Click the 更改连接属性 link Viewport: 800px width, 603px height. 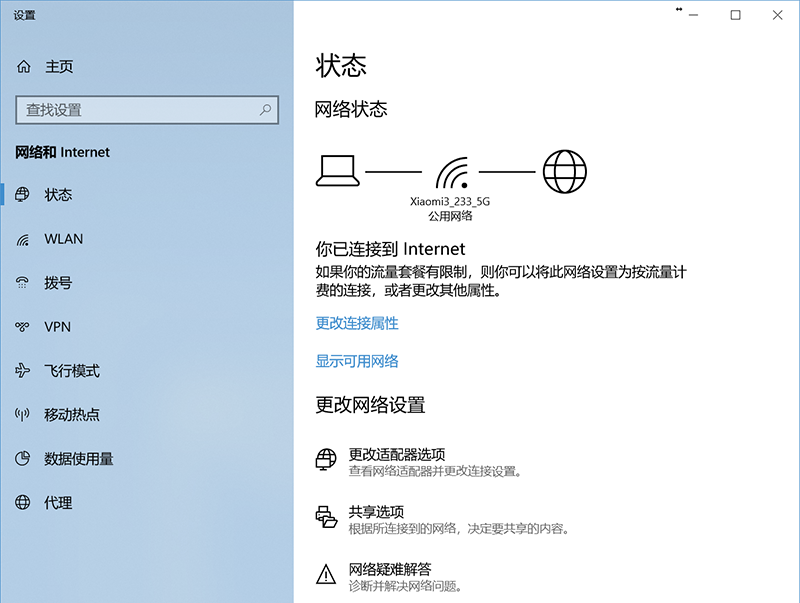point(357,323)
